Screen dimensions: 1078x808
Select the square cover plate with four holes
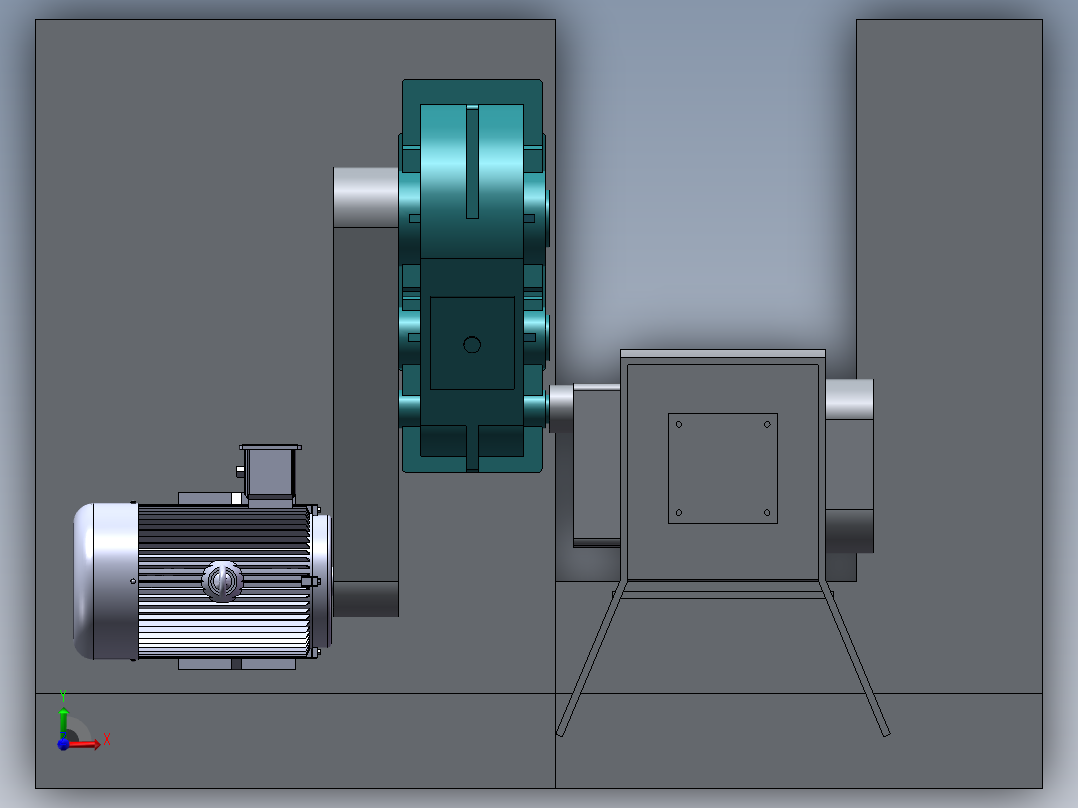(x=723, y=468)
